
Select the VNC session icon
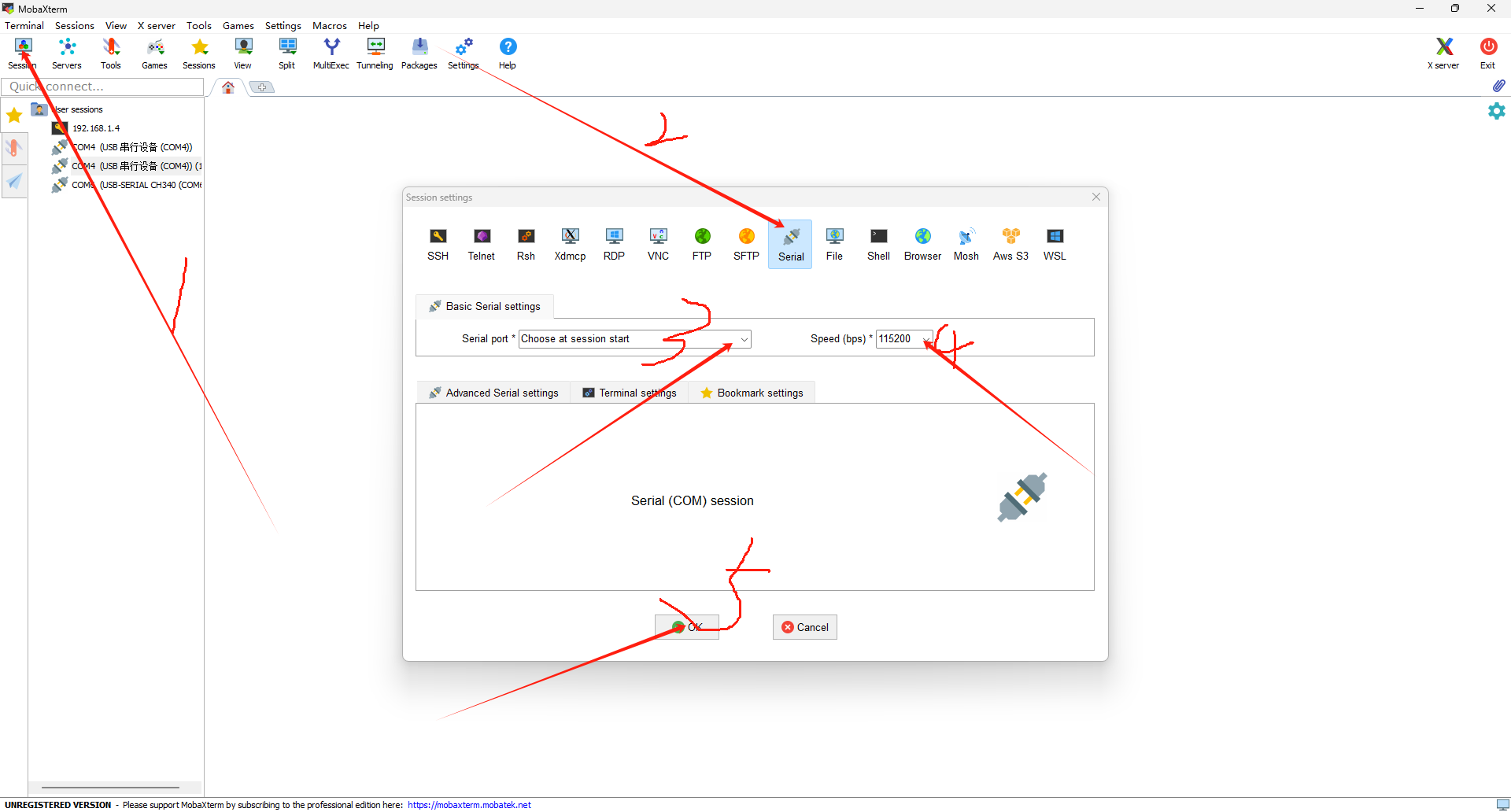658,244
